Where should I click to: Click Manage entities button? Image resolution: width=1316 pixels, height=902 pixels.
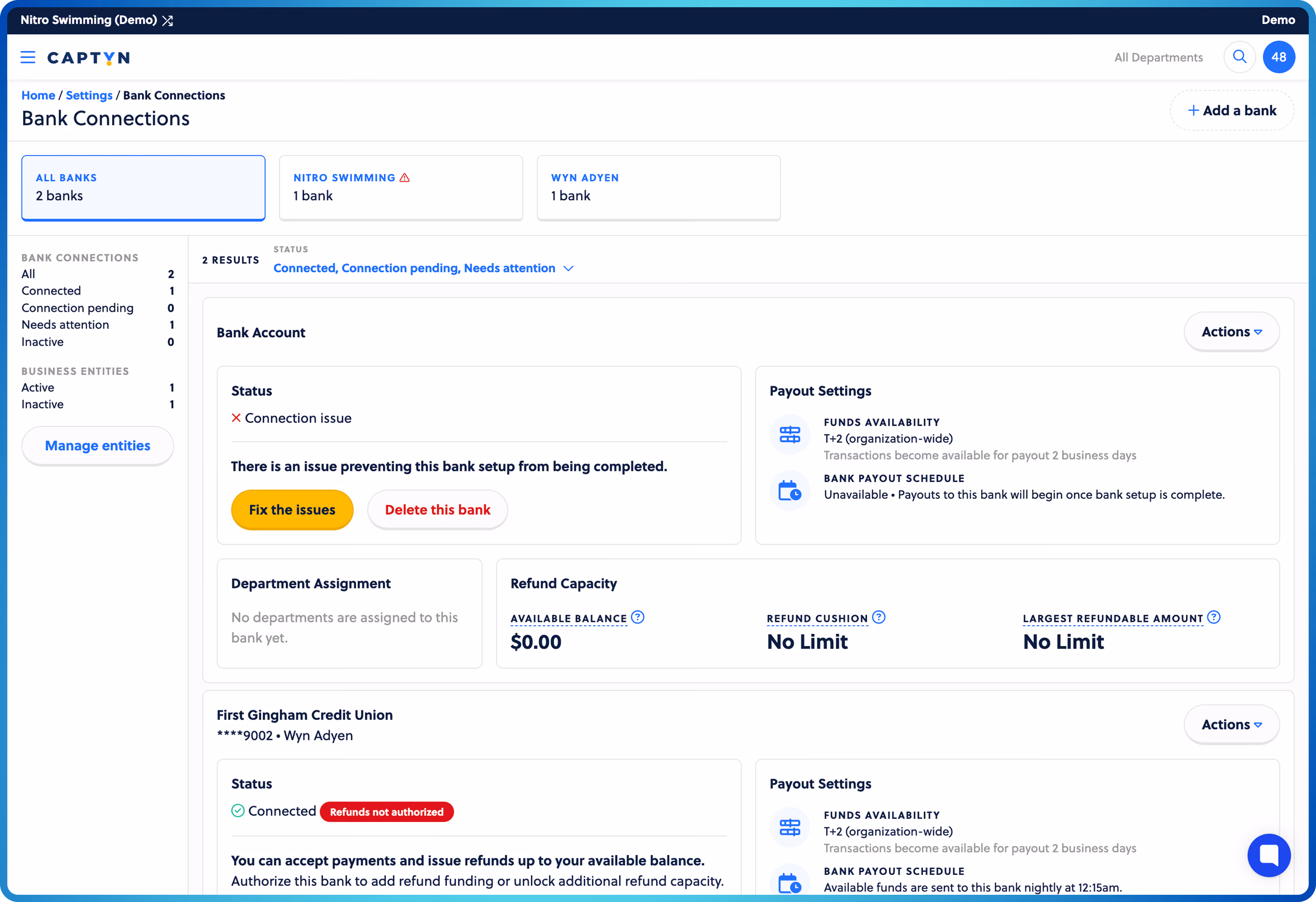click(98, 446)
